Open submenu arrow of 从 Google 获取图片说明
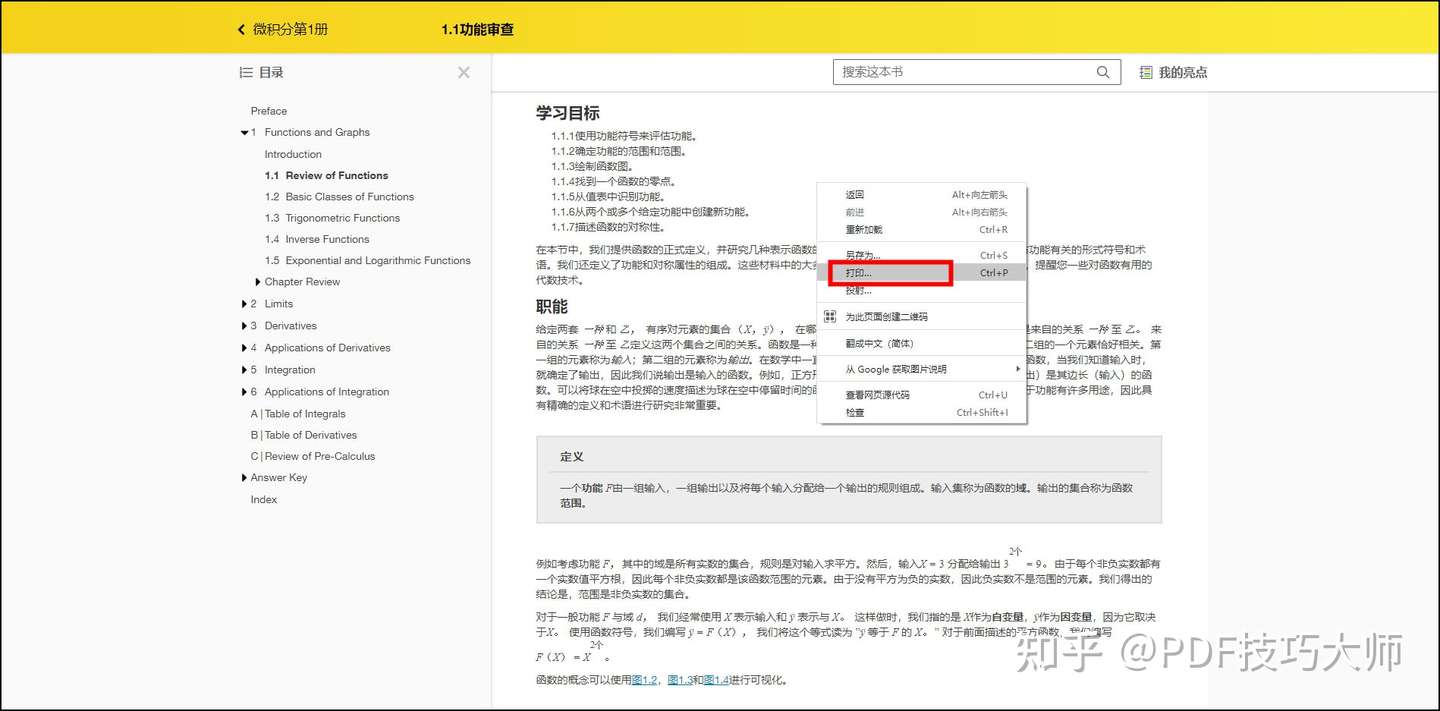The image size is (1440, 711). tap(1018, 369)
